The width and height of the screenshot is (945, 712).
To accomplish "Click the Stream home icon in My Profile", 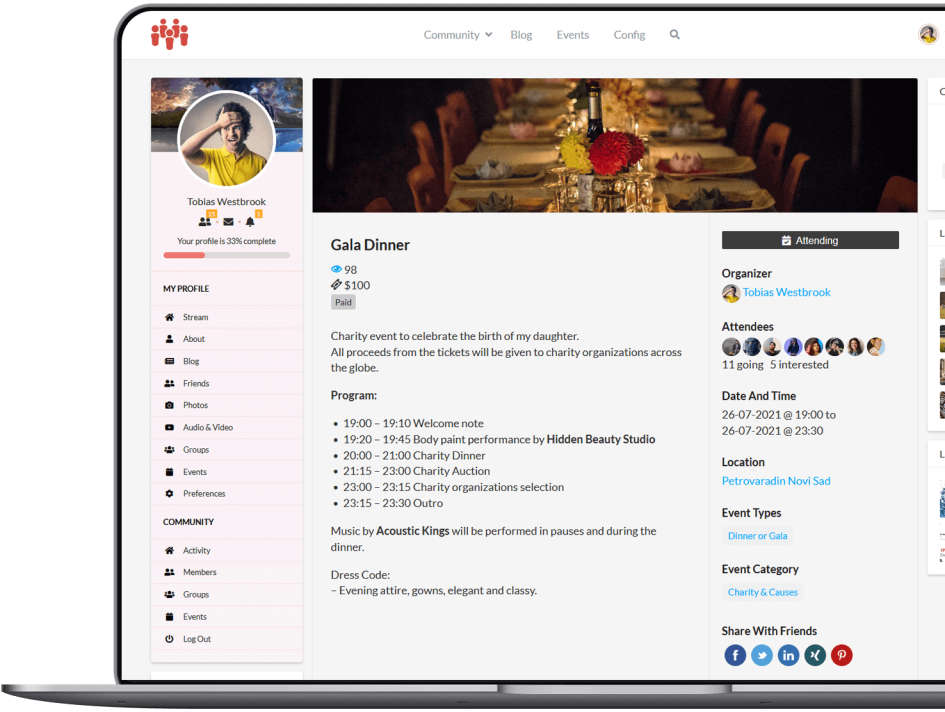I will coord(169,317).
